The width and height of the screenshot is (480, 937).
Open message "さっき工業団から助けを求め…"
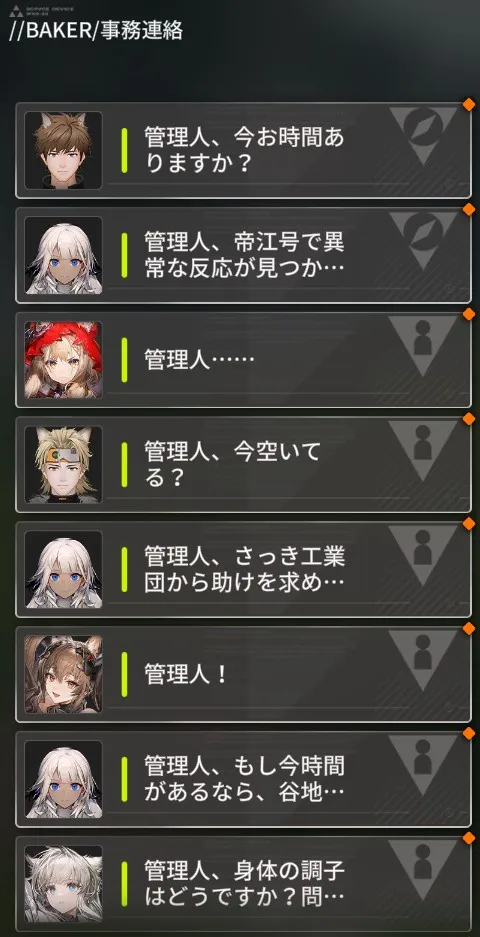[x=243, y=569]
